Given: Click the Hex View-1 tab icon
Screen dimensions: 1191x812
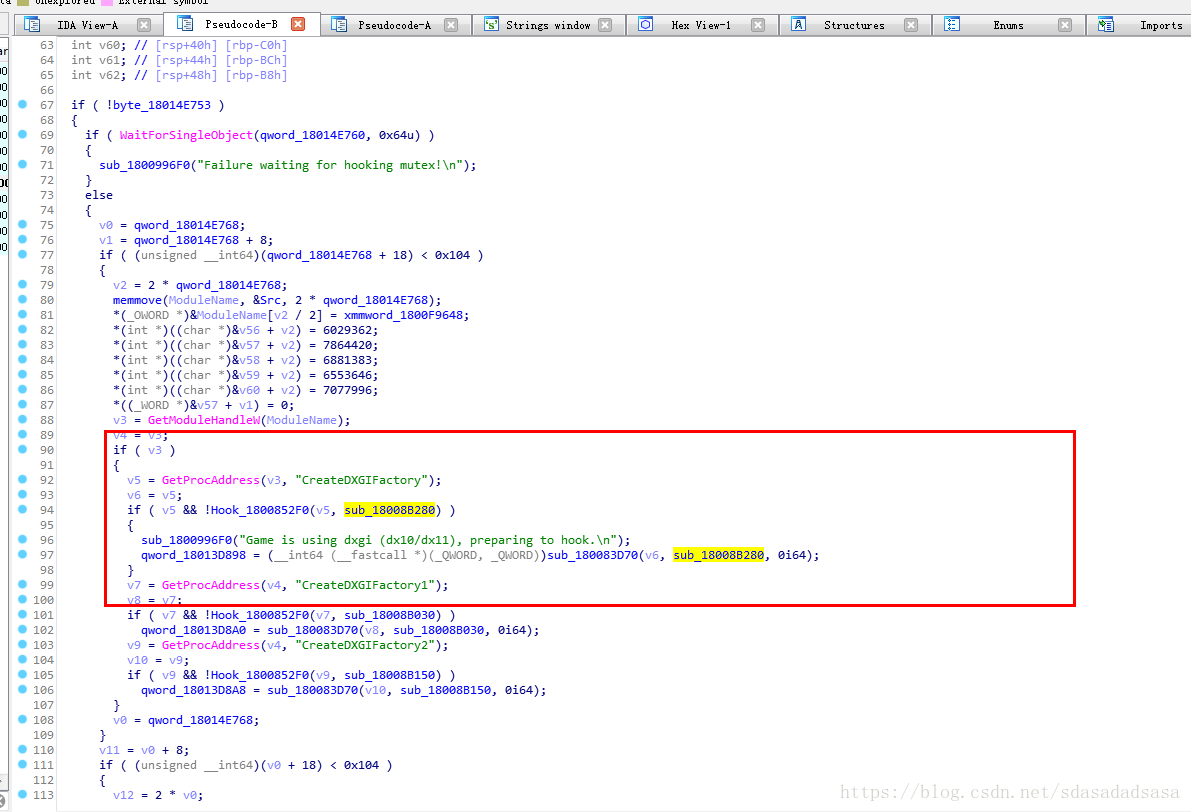Looking at the screenshot, I should click(645, 24).
